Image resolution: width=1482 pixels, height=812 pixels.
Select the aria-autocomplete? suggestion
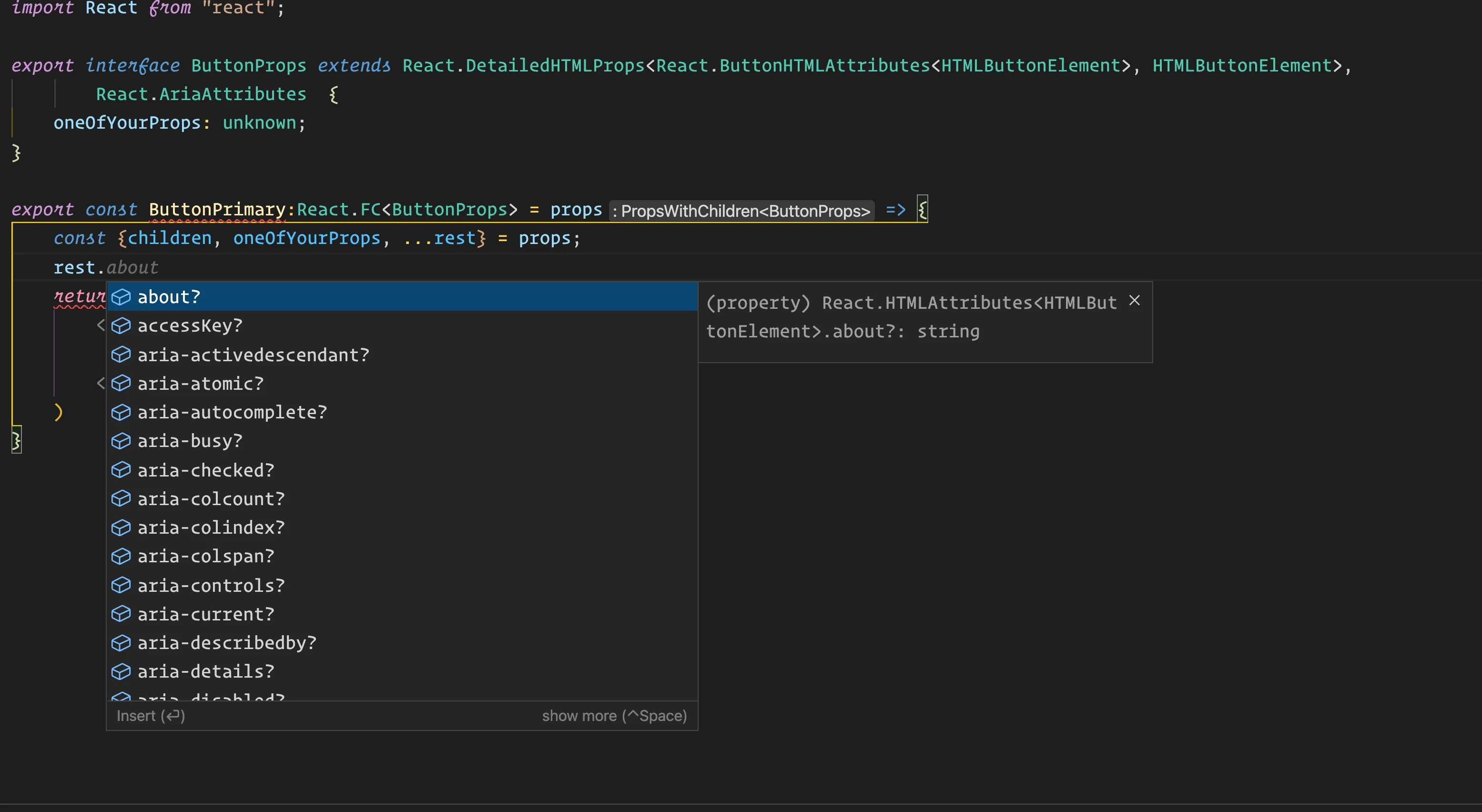coord(232,412)
